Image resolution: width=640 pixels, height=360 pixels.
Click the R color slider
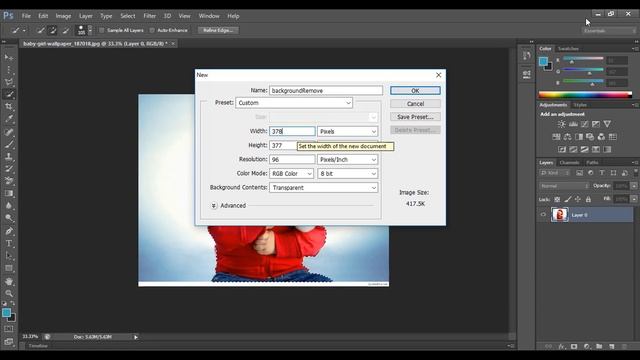(583, 60)
